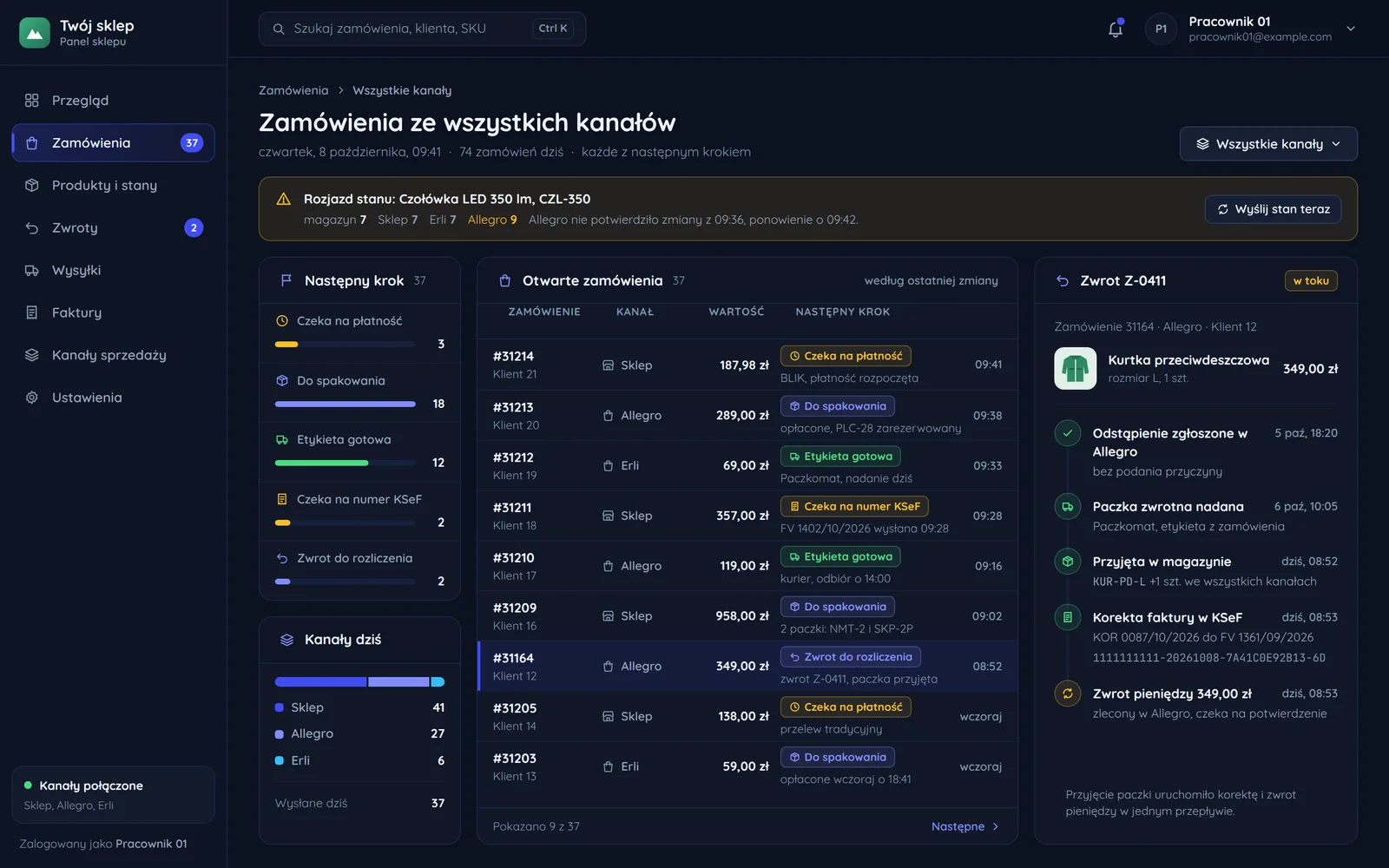Click the box icon by Do spakowania filter
1389x868 pixels.
click(x=282, y=381)
